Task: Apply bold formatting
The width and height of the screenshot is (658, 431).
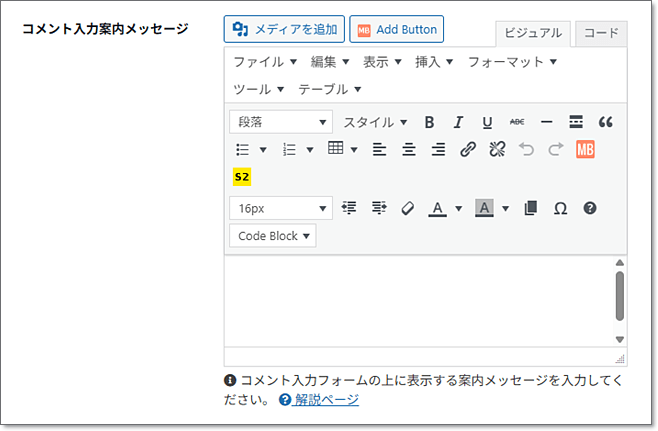Action: coord(429,122)
